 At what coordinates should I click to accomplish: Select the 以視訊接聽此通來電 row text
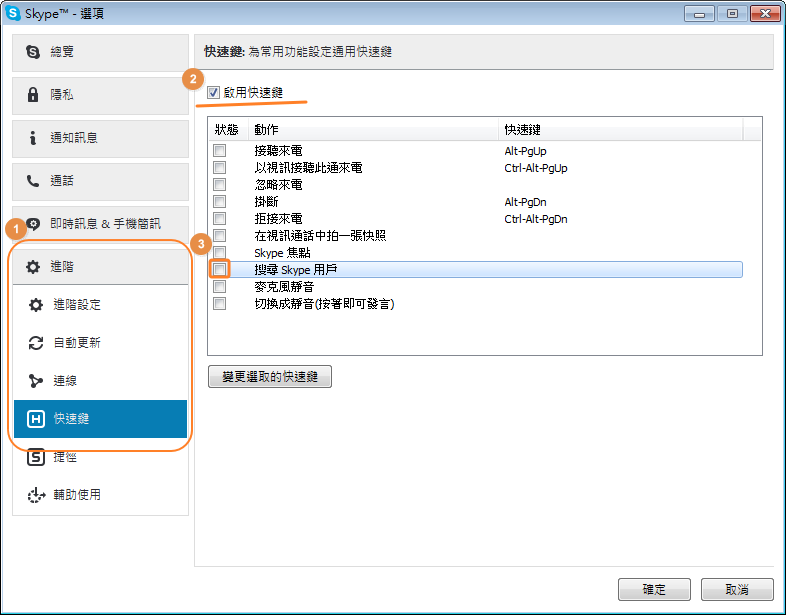point(308,167)
